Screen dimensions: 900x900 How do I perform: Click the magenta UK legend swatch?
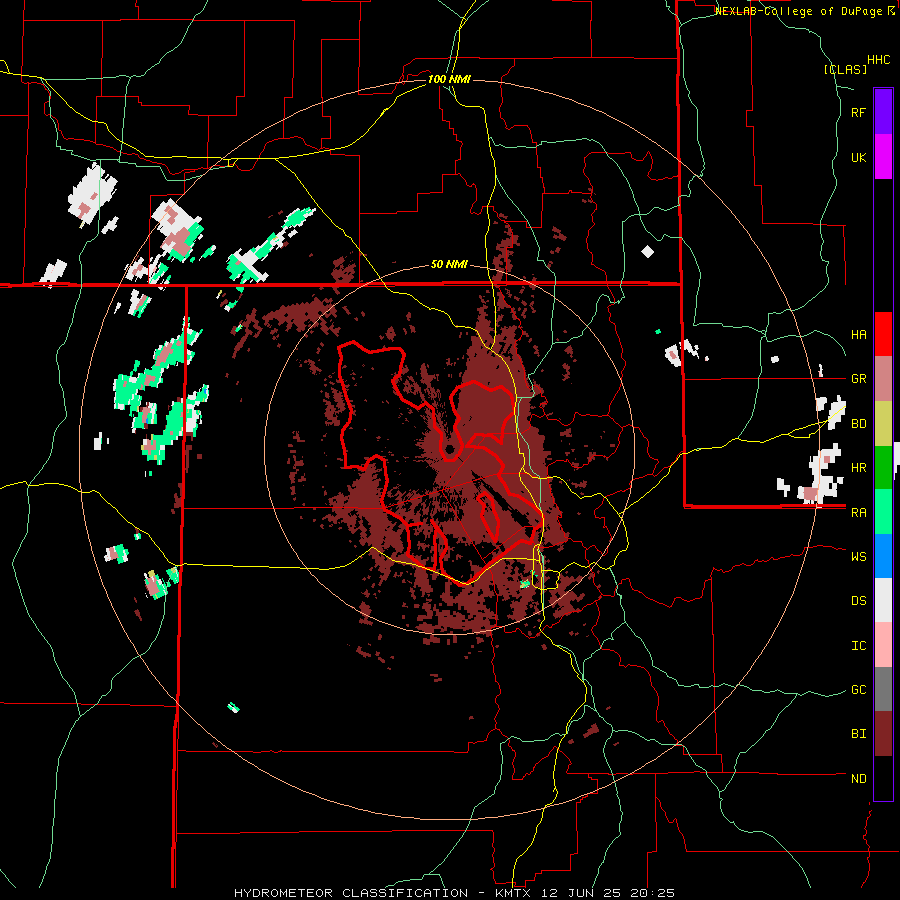tap(883, 157)
